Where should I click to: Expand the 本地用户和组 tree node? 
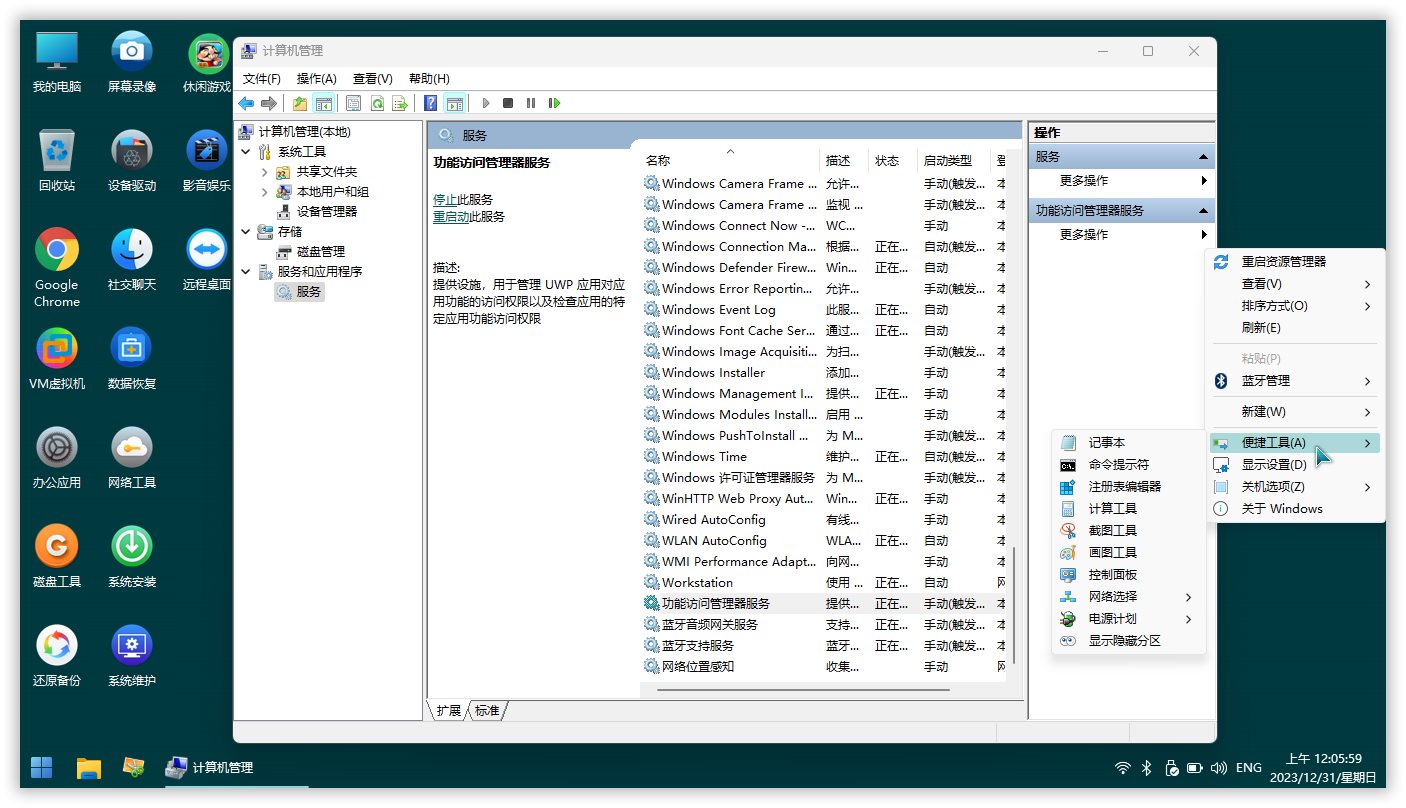tap(264, 192)
